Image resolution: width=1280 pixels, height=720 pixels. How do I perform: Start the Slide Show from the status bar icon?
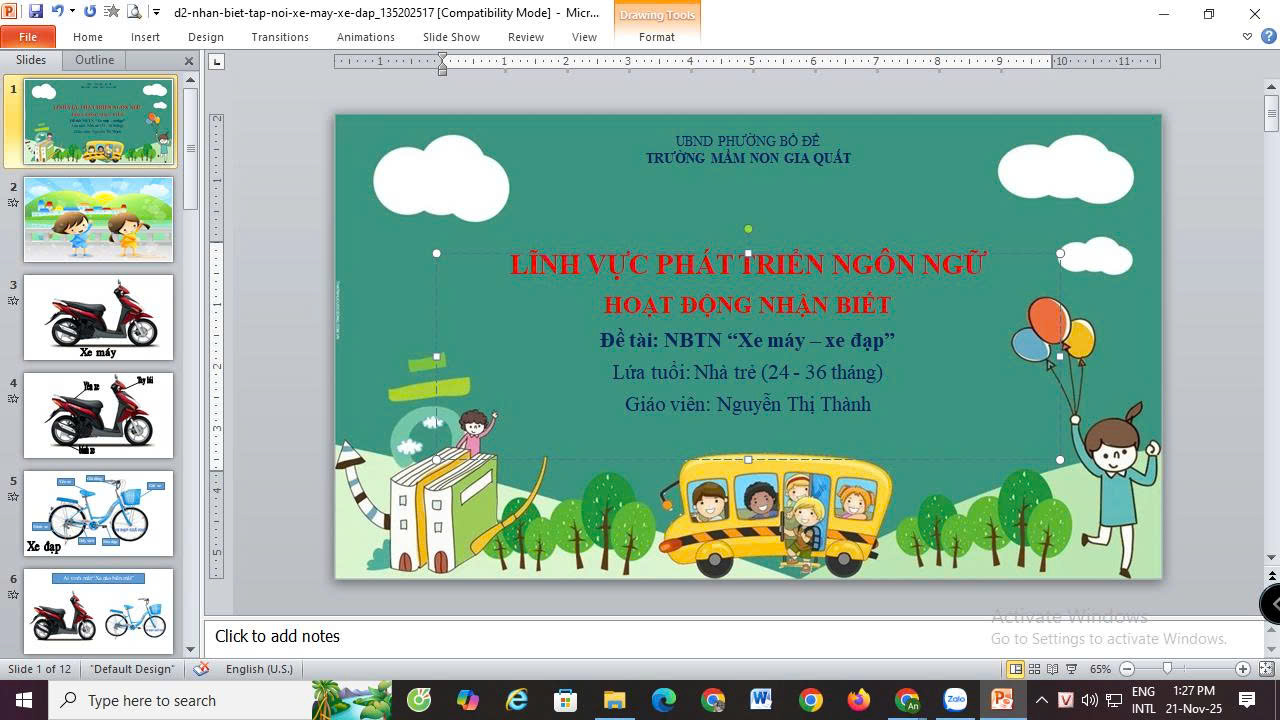pyautogui.click(x=1071, y=669)
